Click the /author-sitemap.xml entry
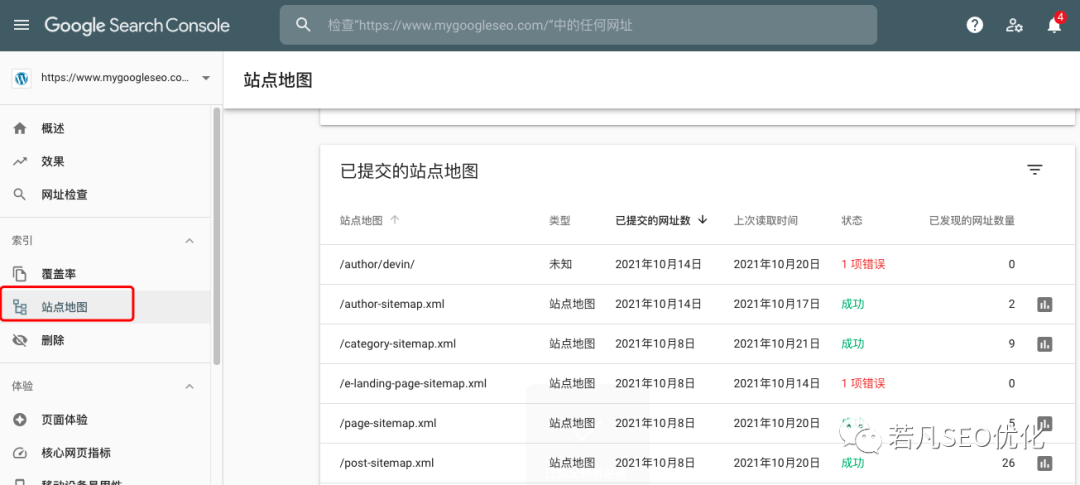Viewport: 1080px width, 485px height. tap(393, 304)
